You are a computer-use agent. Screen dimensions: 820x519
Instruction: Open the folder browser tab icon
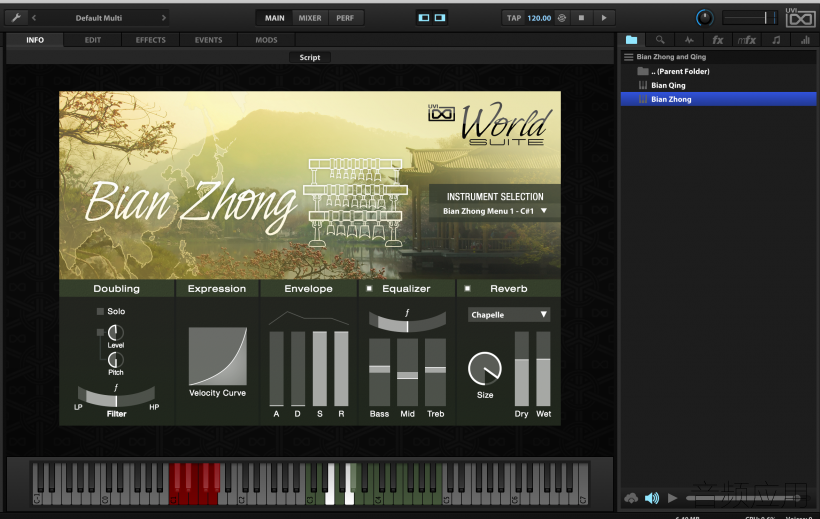tap(632, 40)
